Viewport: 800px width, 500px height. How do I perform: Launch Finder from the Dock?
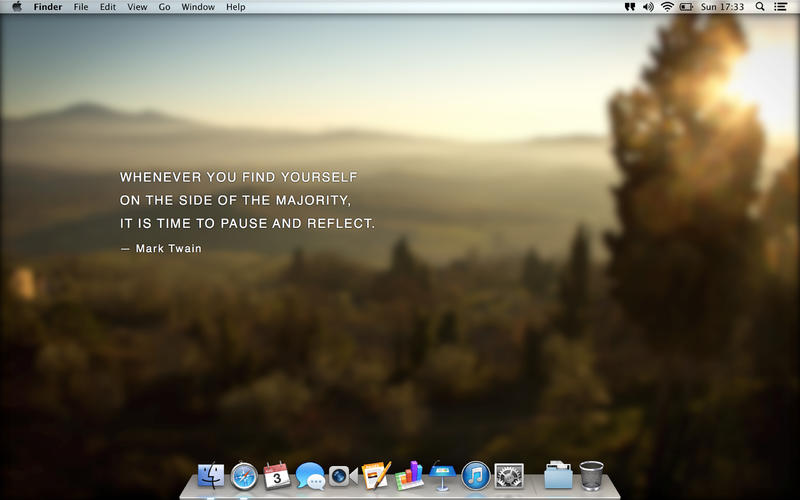(211, 476)
